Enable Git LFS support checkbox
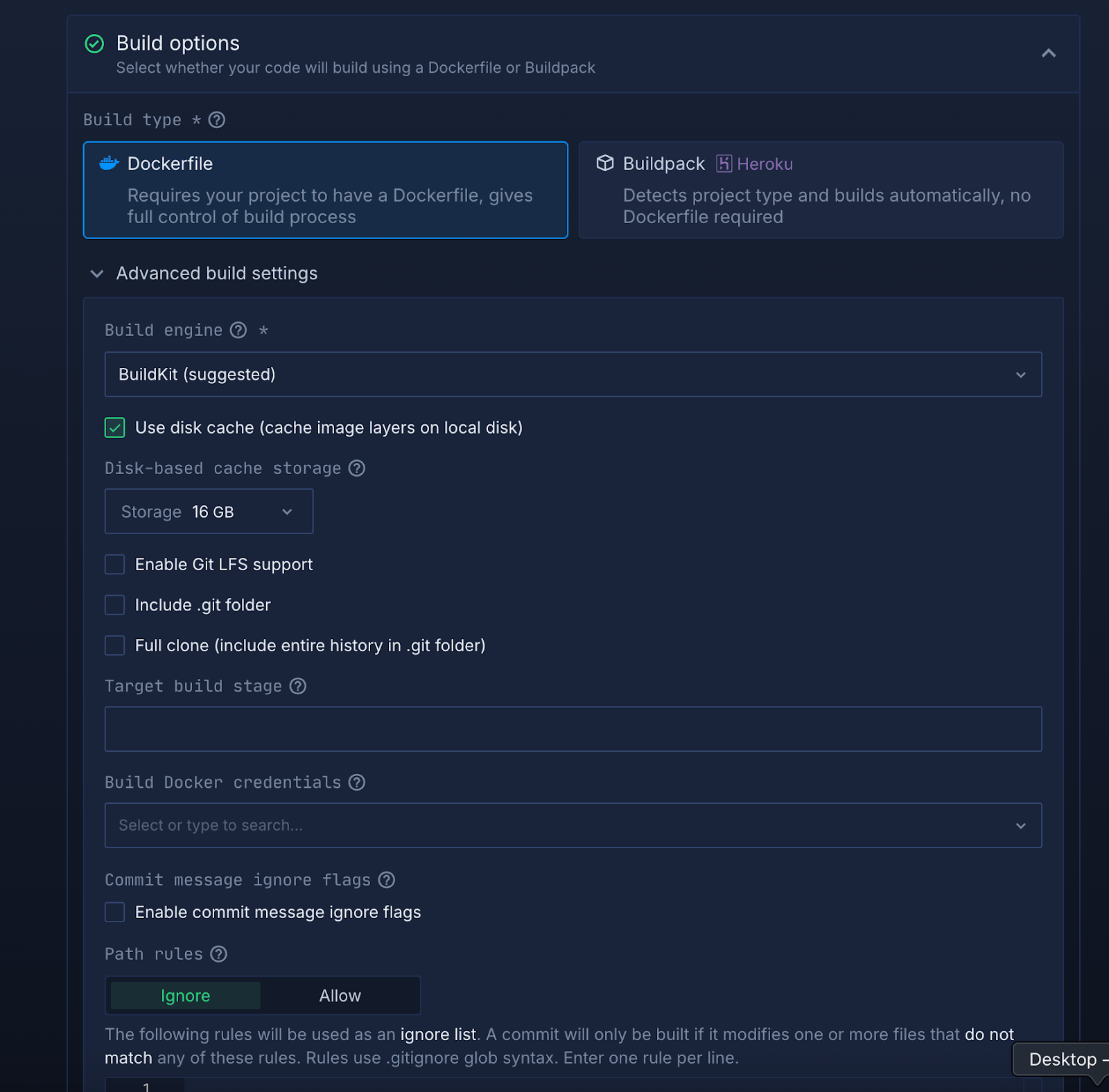 pyautogui.click(x=115, y=565)
